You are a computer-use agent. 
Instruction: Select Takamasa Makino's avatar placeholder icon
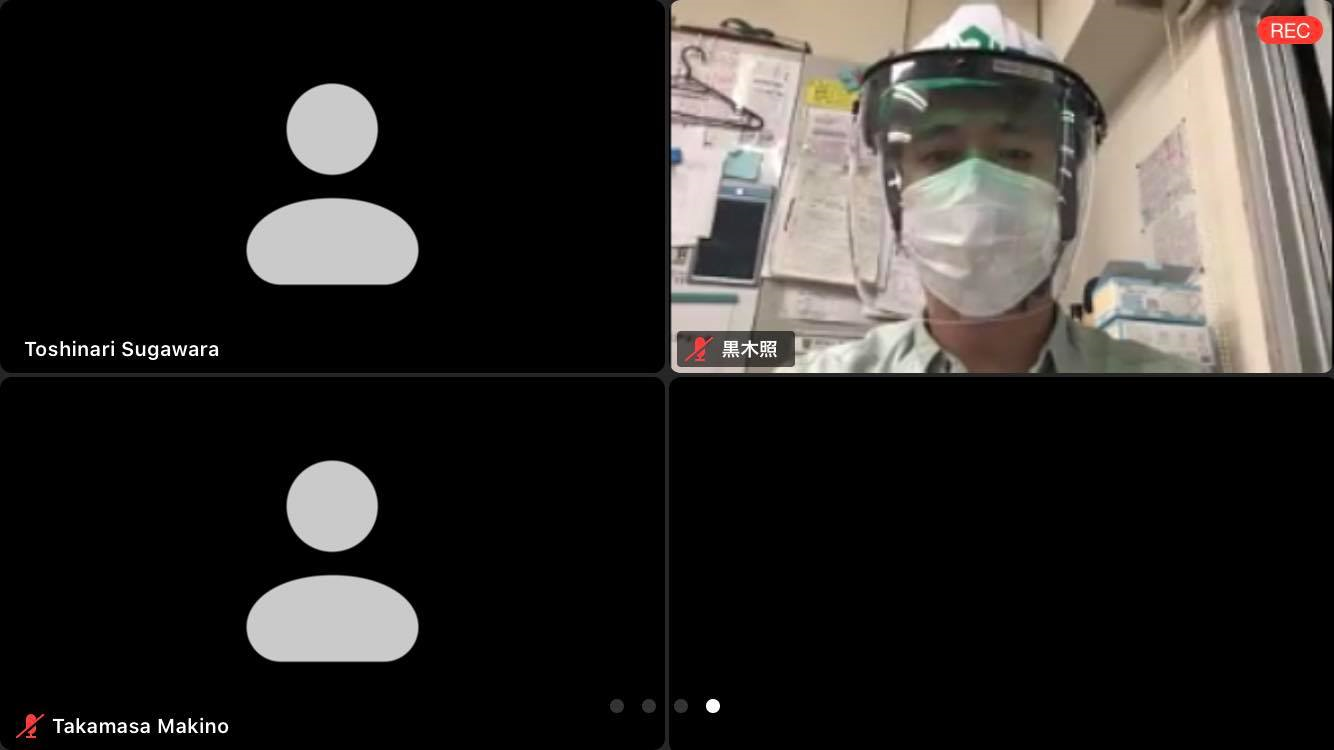tap(332, 561)
